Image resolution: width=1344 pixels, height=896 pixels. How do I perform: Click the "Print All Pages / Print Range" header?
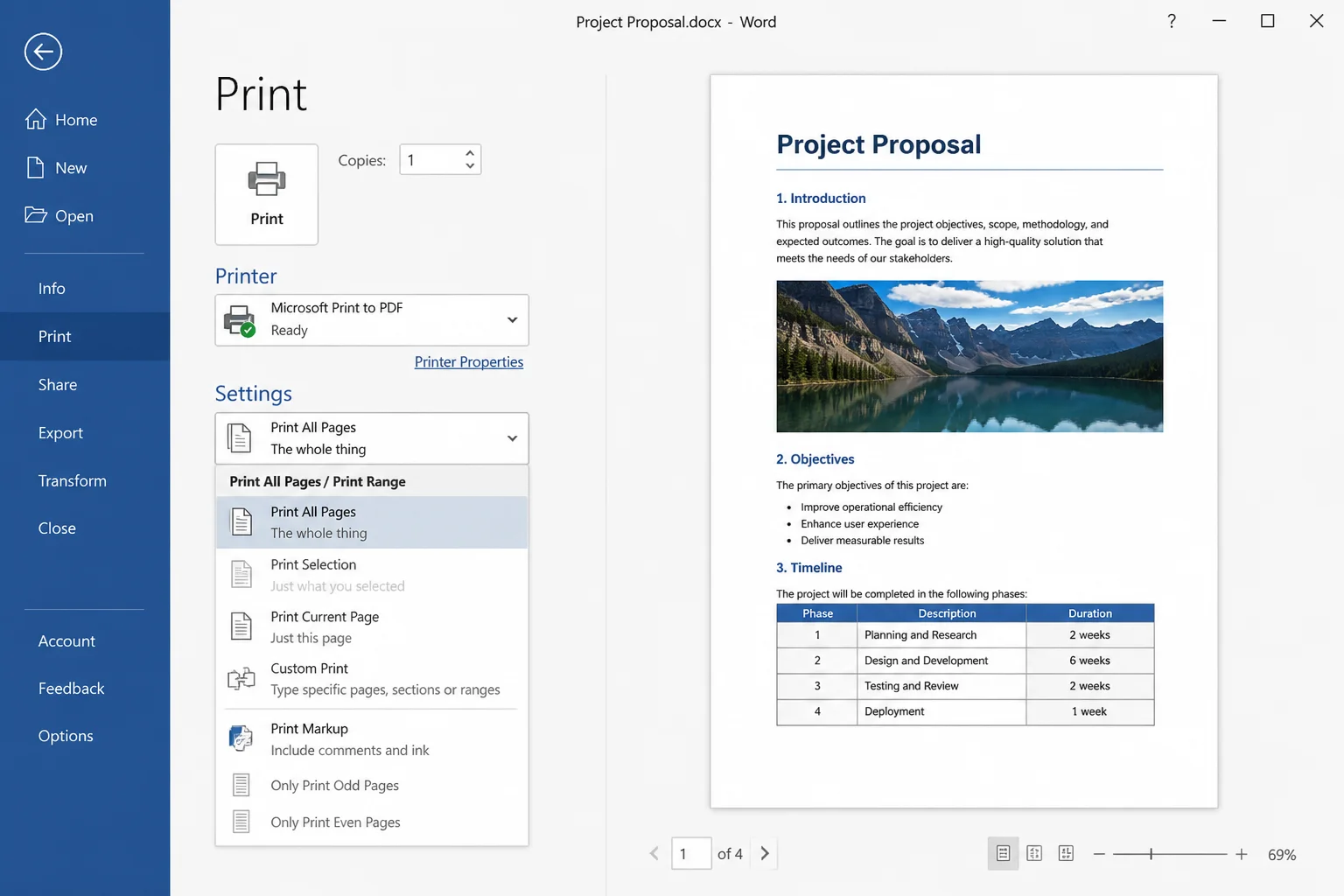pos(318,481)
